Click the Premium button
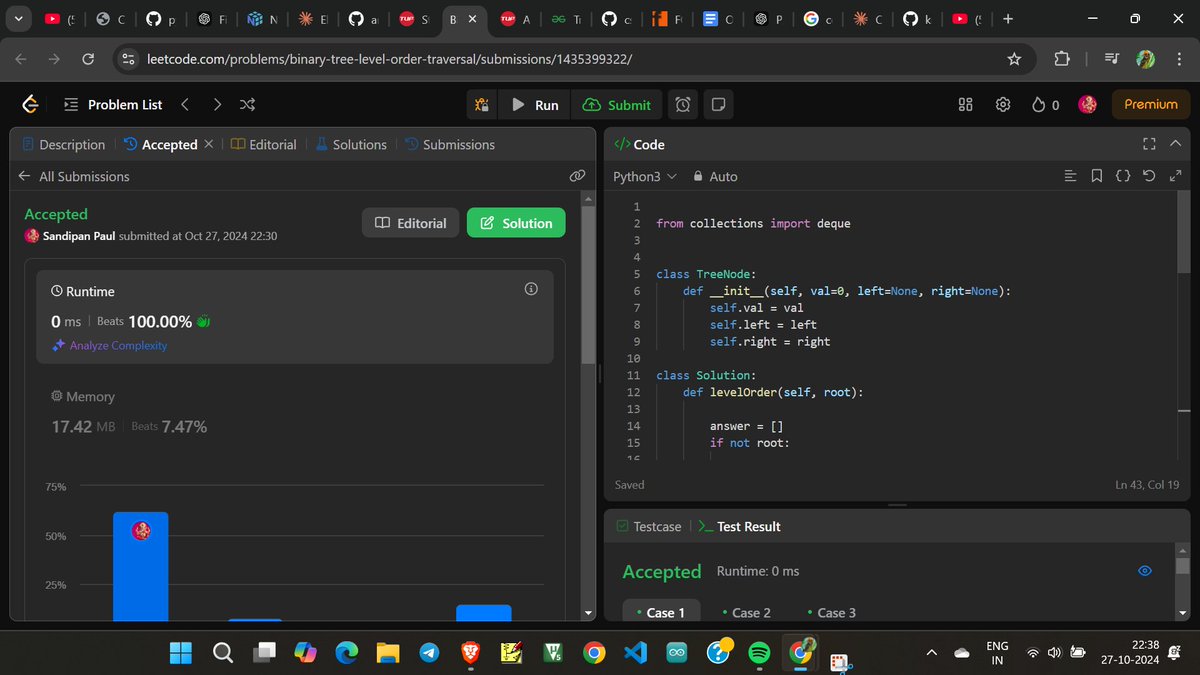This screenshot has height=675, width=1200. click(x=1151, y=104)
